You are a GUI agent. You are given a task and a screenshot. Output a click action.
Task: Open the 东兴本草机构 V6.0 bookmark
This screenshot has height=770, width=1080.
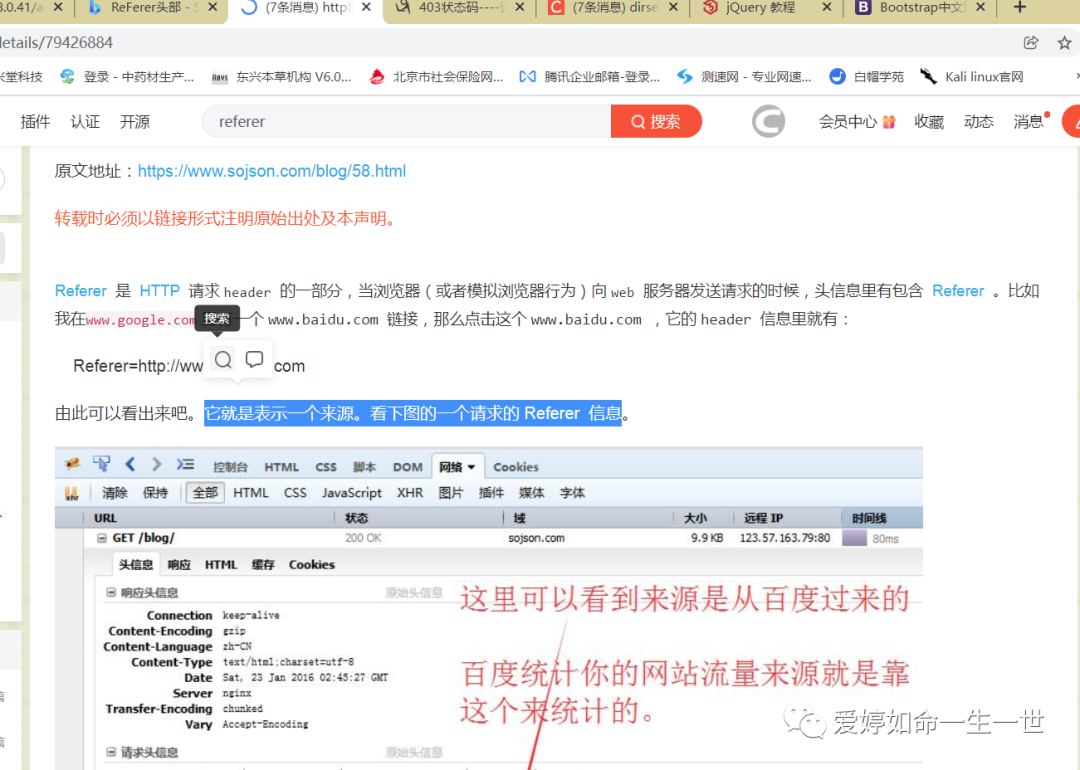click(x=282, y=76)
